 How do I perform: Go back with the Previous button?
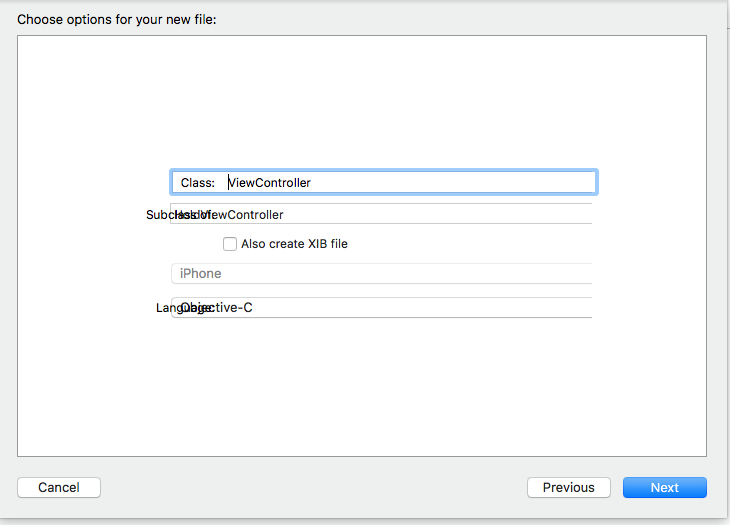click(x=568, y=487)
